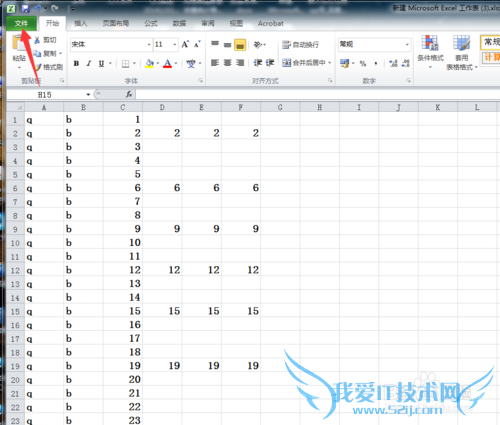
Task: Click the Copy icon
Action: [37, 53]
